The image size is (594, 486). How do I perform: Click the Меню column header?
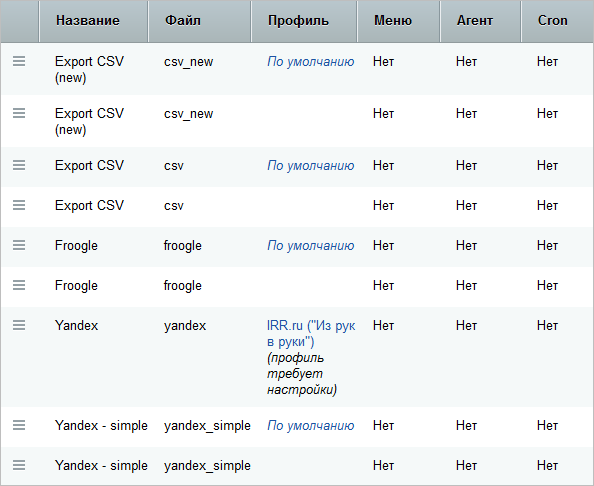pyautogui.click(x=393, y=20)
